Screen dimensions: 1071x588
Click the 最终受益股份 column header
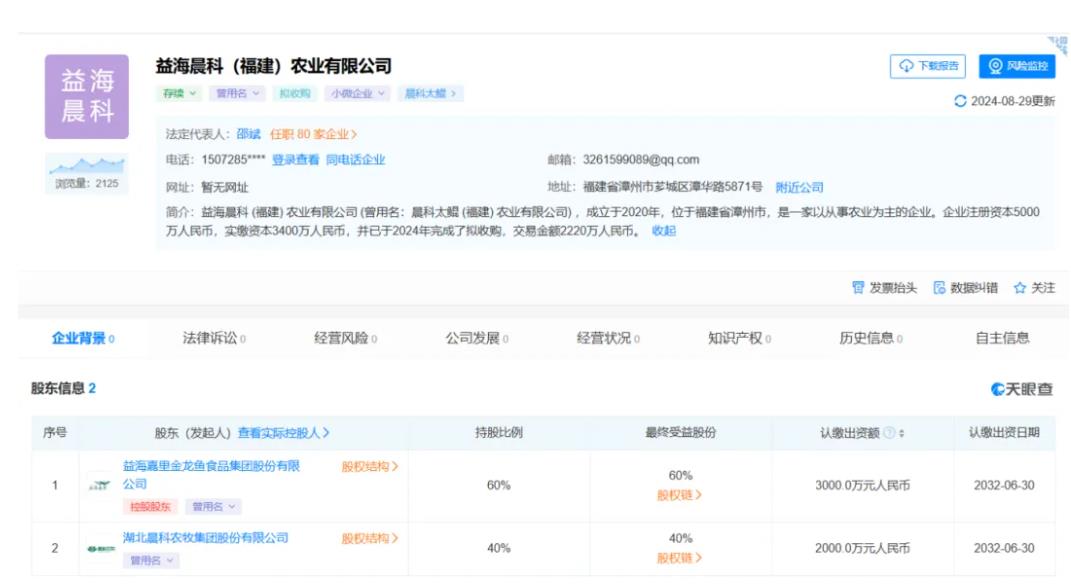(680, 433)
